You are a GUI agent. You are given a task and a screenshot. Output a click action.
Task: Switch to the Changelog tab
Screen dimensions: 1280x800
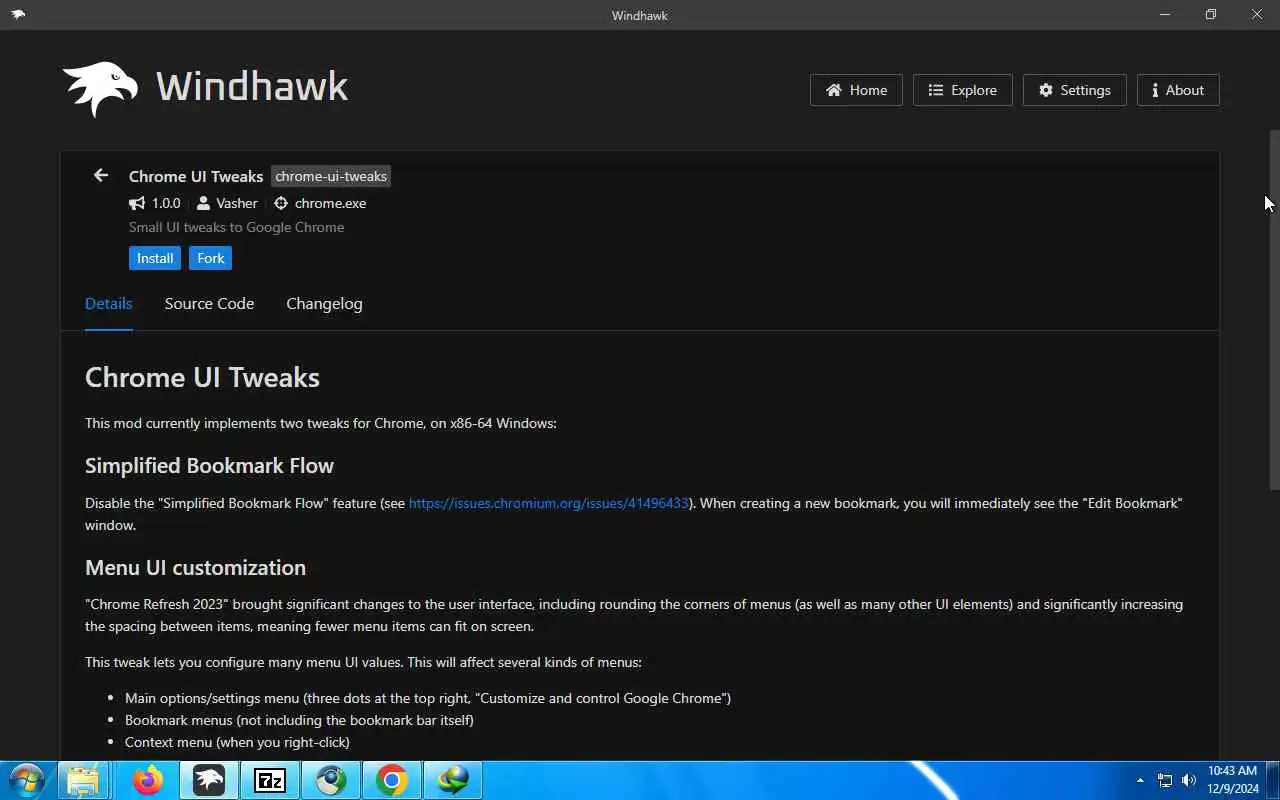point(324,304)
